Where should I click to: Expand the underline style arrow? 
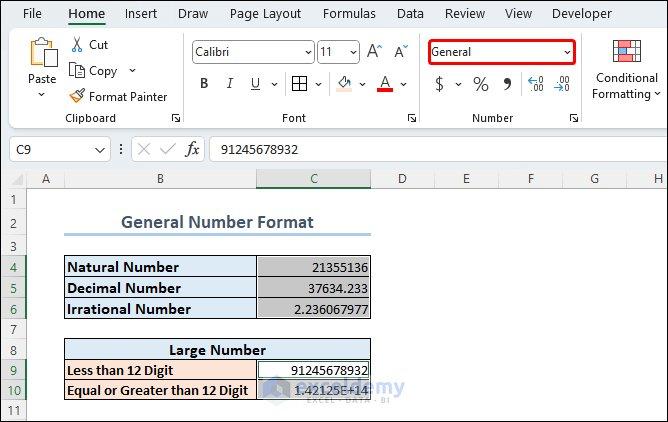pos(274,84)
